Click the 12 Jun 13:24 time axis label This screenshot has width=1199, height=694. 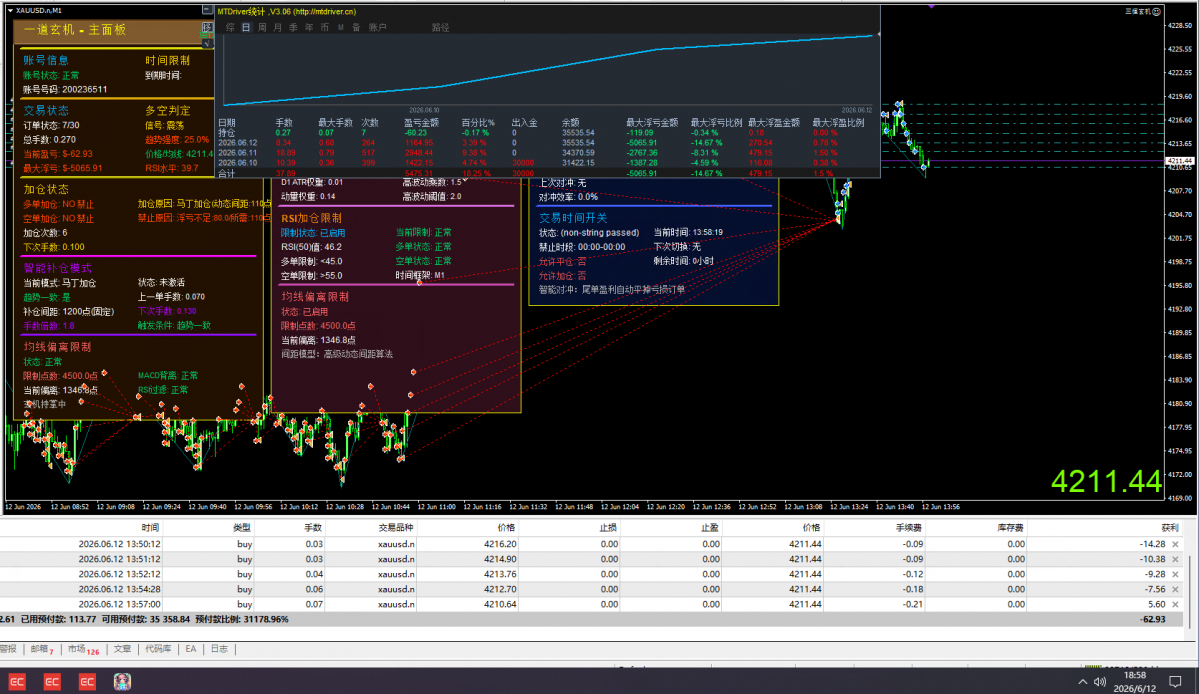[x=849, y=507]
